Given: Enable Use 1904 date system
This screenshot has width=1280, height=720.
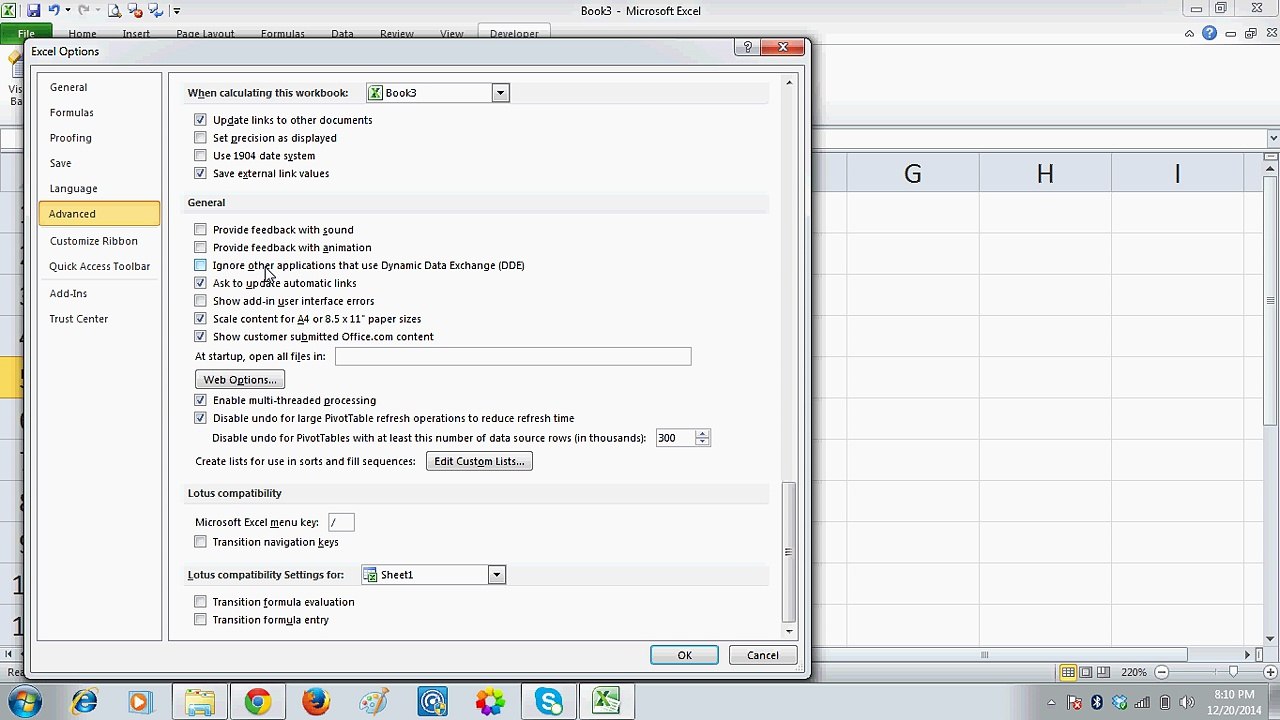Looking at the screenshot, I should pyautogui.click(x=200, y=156).
